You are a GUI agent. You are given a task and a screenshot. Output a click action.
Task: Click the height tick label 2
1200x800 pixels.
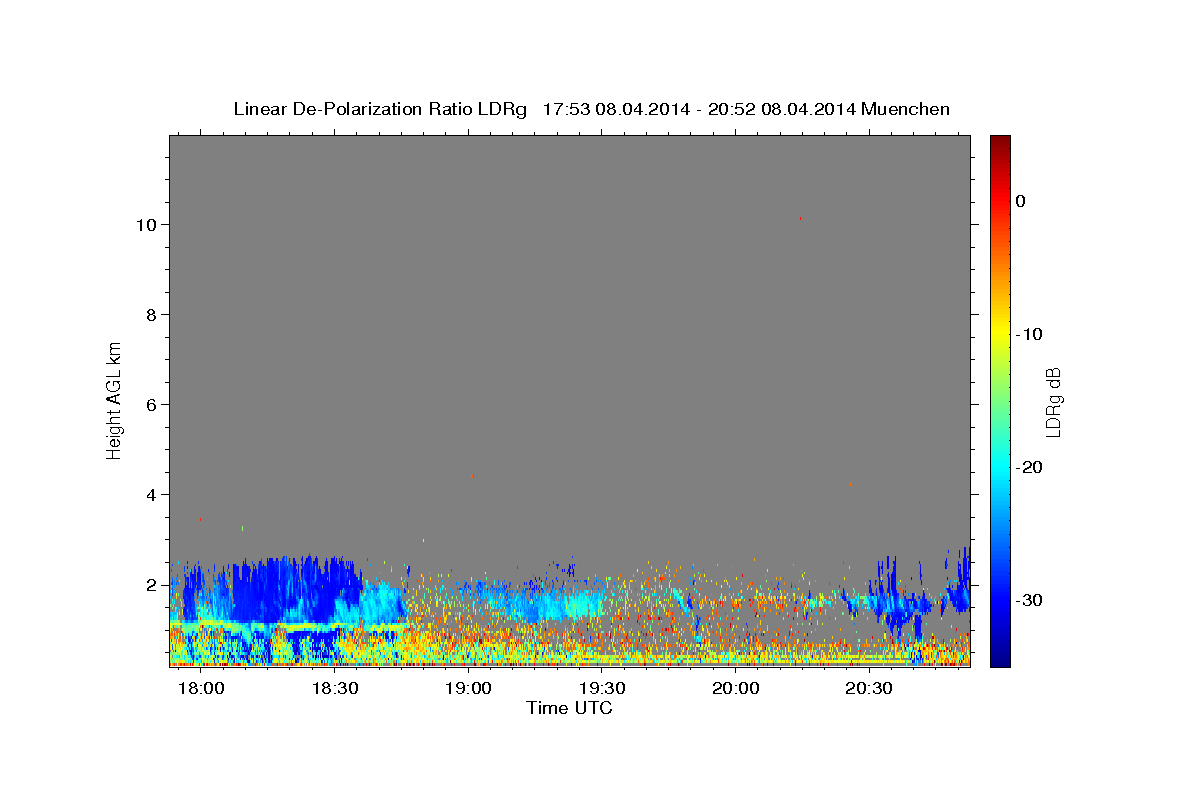(151, 585)
